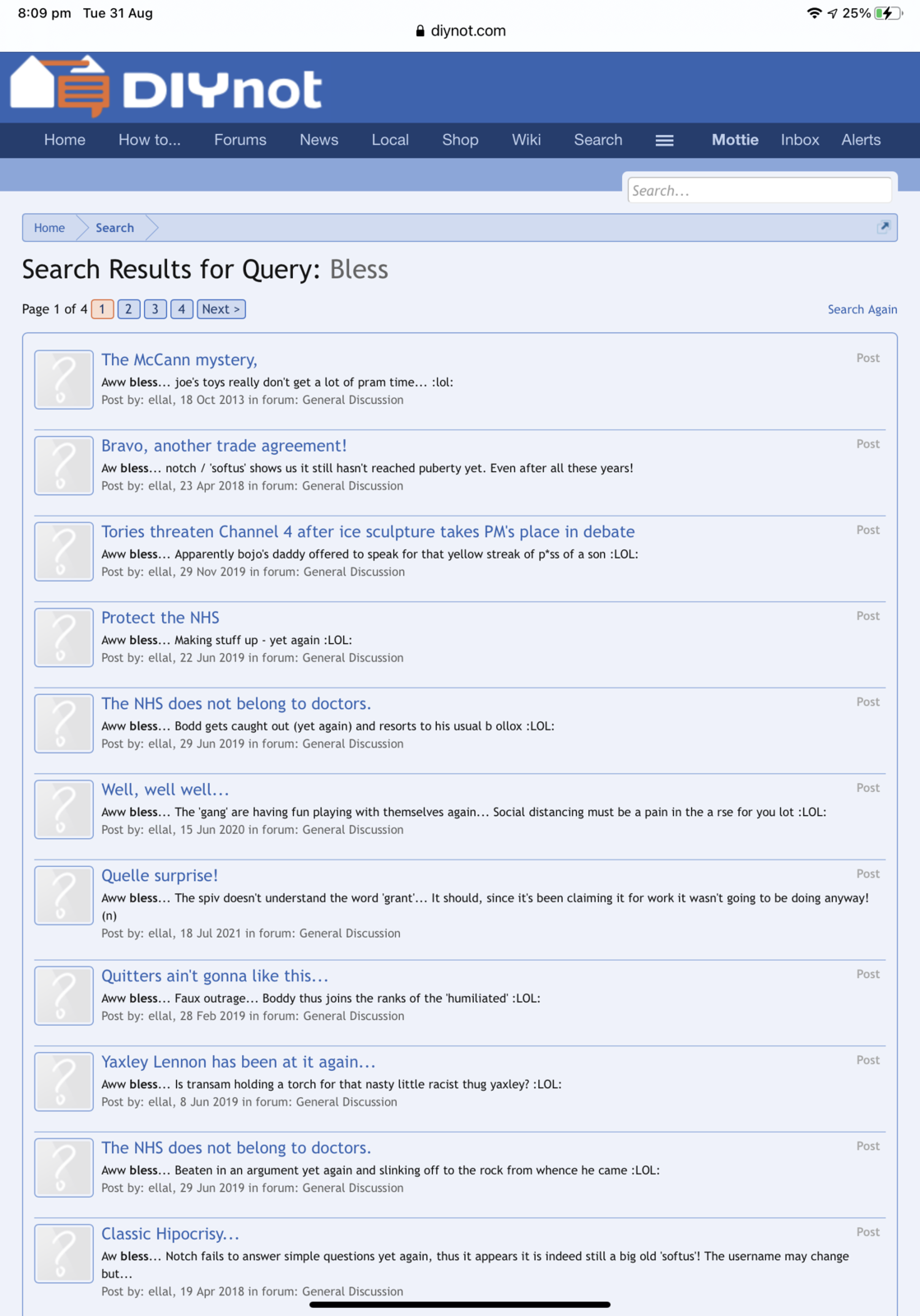Click the Search Again link
The height and width of the screenshot is (1316, 920).
pyautogui.click(x=862, y=309)
